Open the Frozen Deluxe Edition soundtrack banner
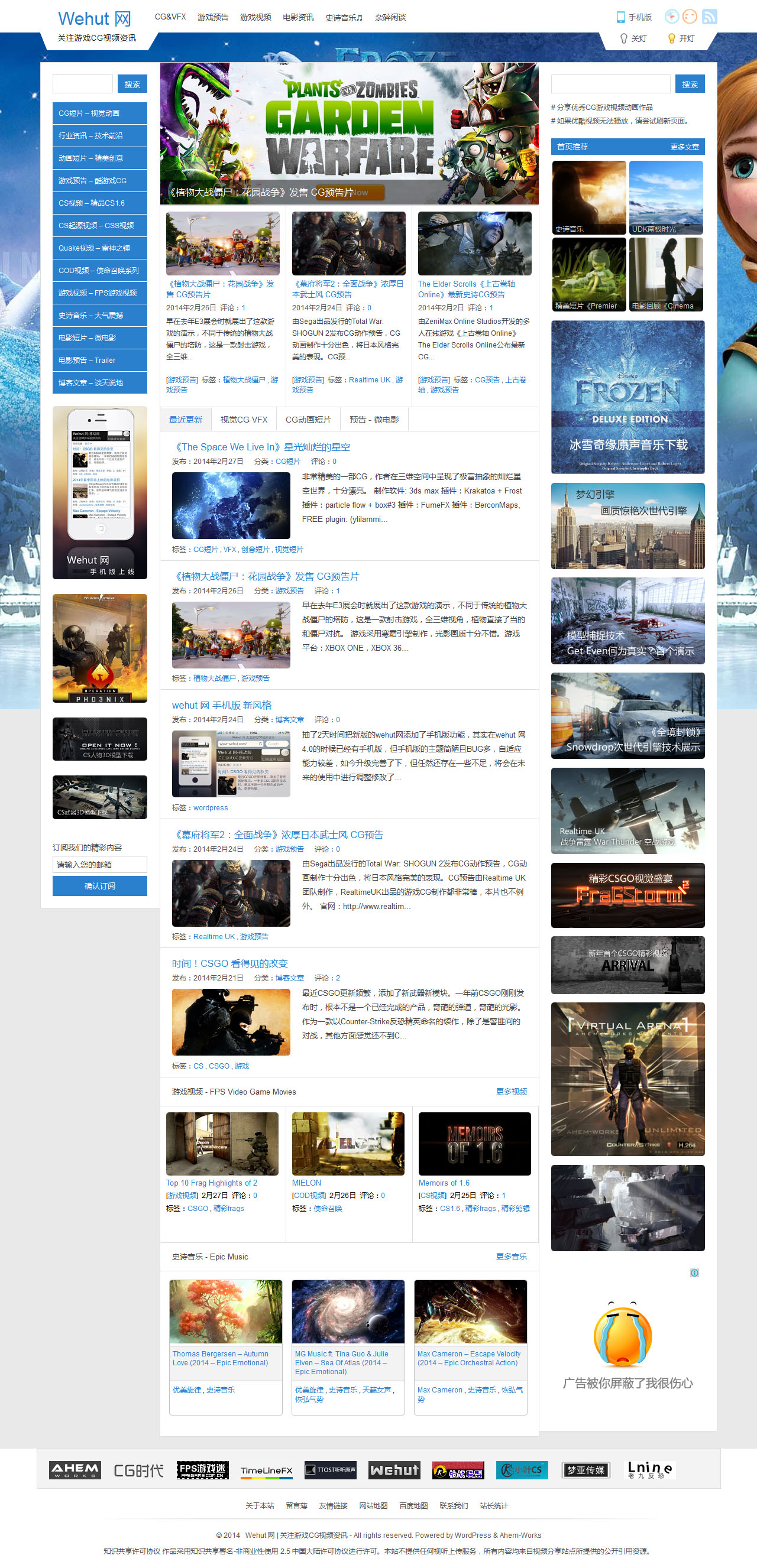 [x=628, y=398]
